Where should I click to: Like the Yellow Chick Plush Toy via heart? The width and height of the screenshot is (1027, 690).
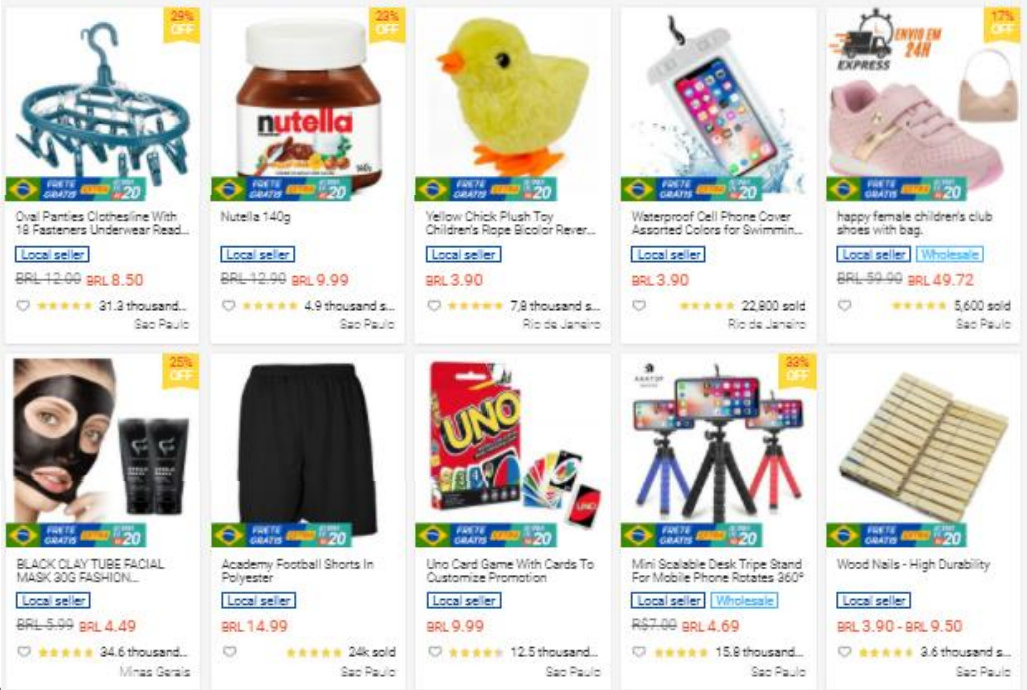pyautogui.click(x=434, y=305)
